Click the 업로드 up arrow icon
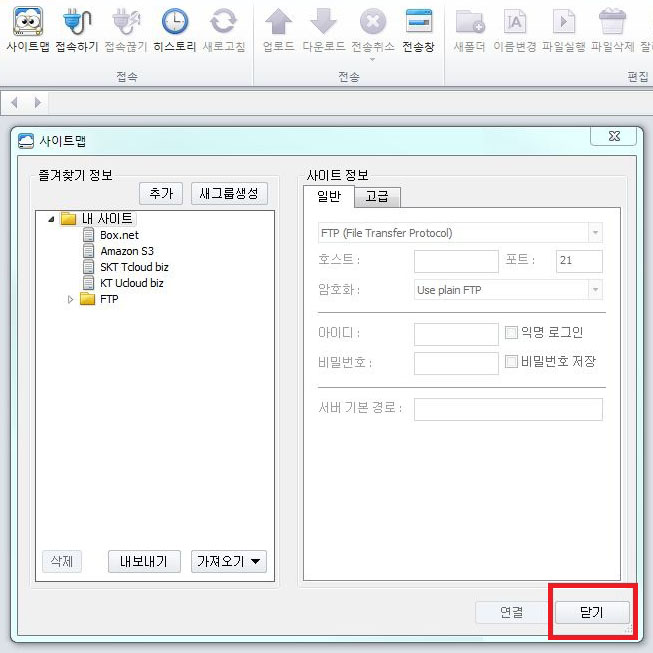 click(279, 22)
